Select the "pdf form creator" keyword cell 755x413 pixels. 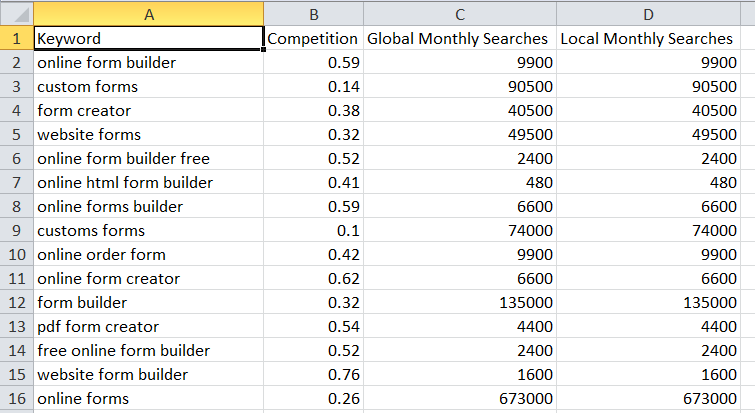pos(149,327)
